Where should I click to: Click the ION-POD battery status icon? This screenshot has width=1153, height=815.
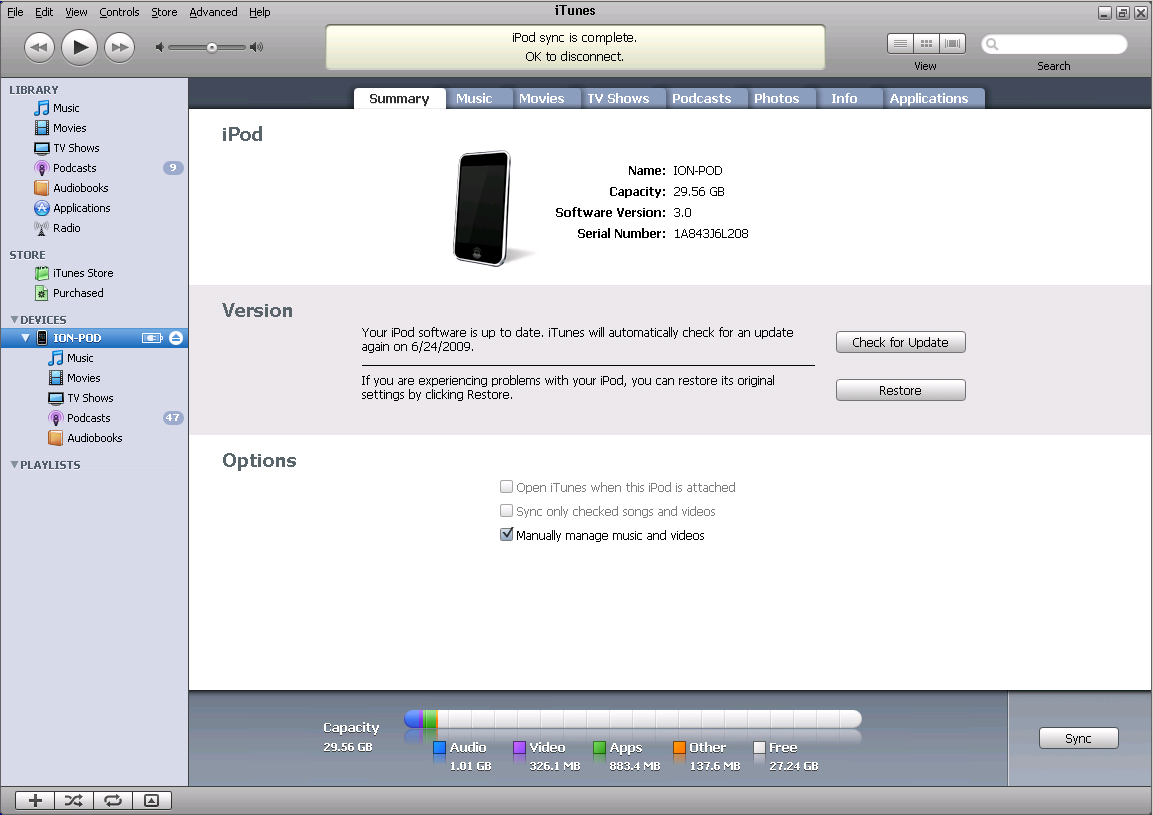point(152,338)
